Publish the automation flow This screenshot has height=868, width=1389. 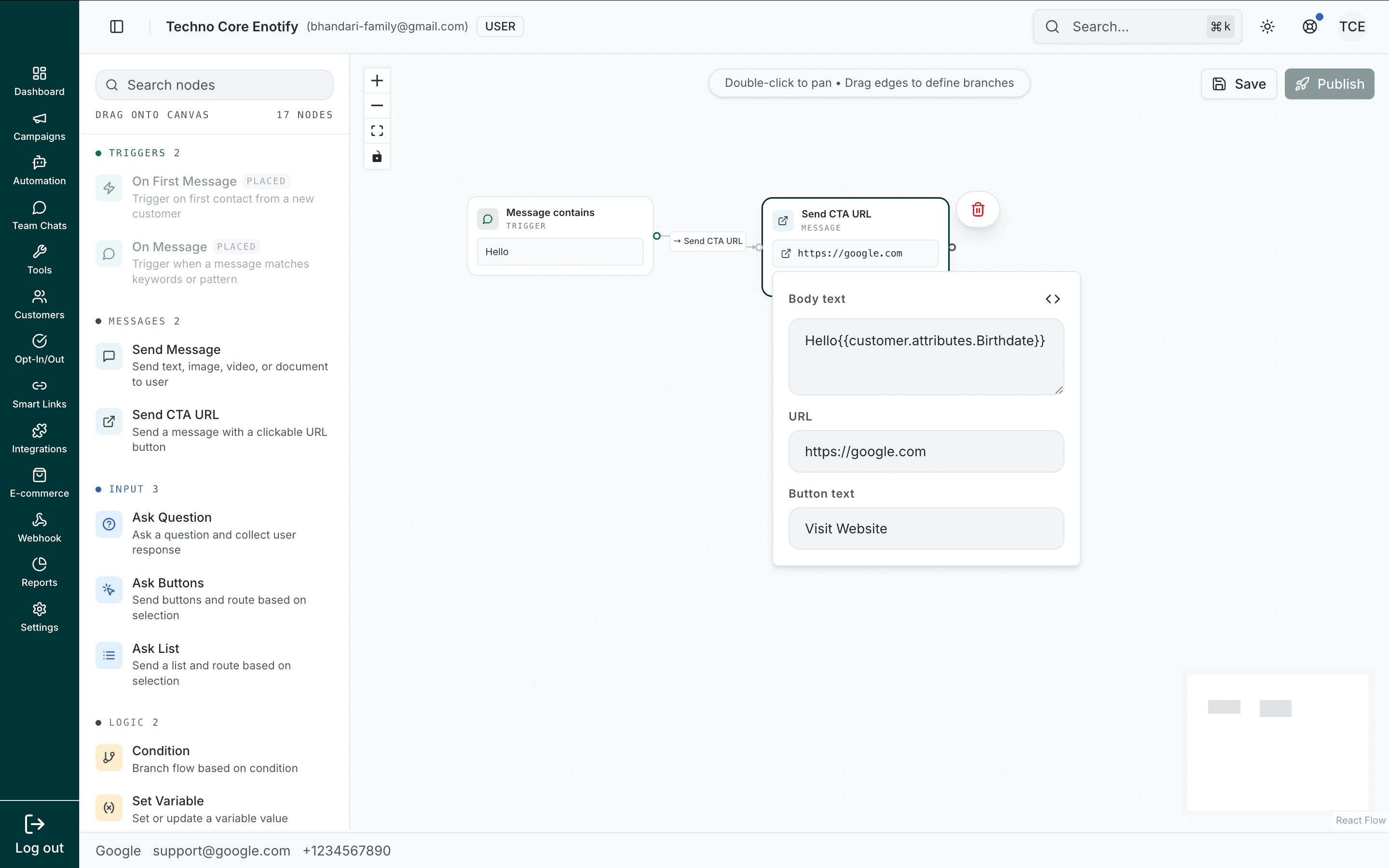[x=1329, y=84]
